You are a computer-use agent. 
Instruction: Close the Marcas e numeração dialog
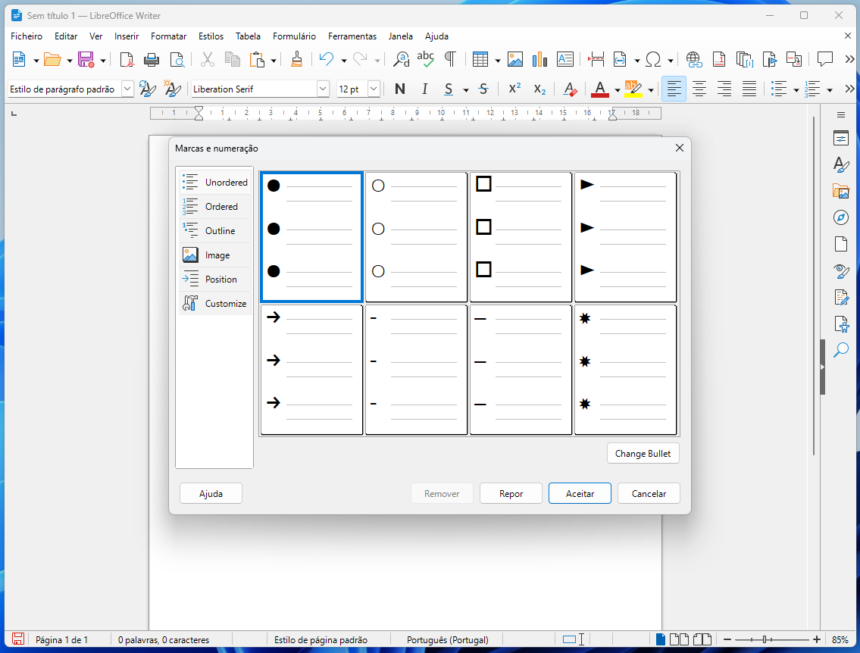point(680,148)
